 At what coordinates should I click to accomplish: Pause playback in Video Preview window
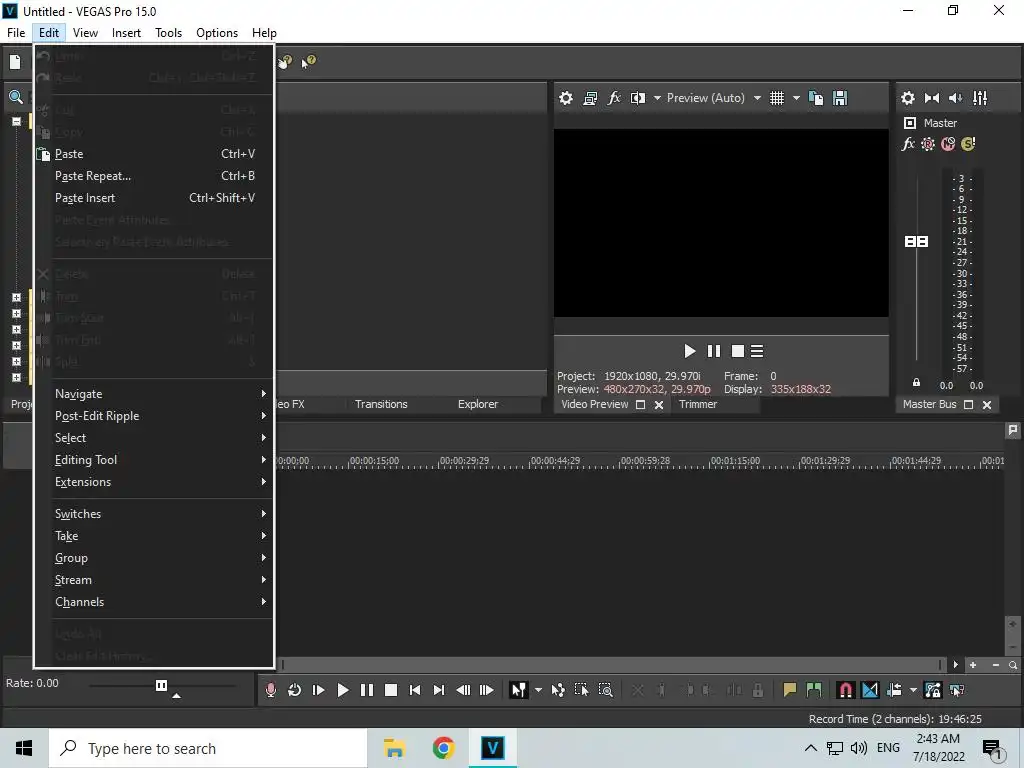click(x=714, y=351)
